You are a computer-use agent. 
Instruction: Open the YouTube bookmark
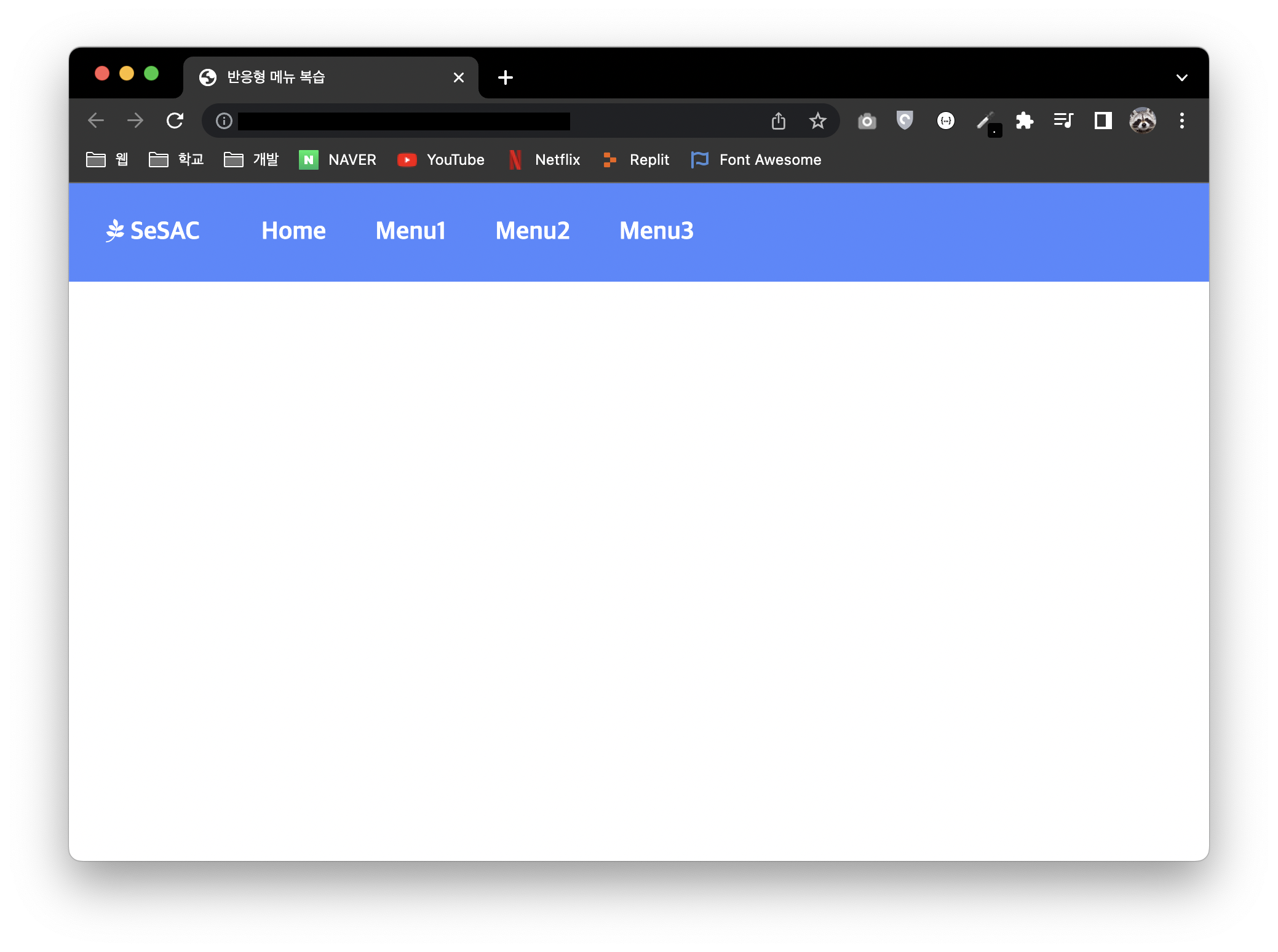pos(441,160)
